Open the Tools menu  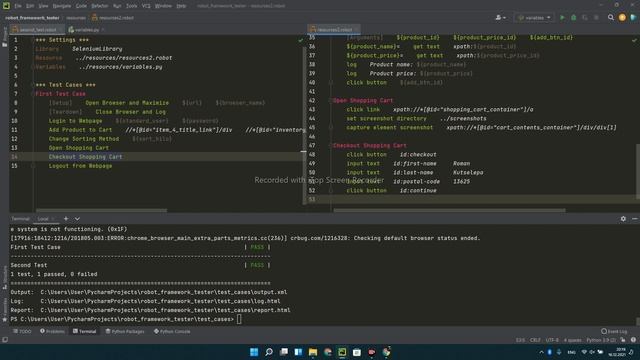(x=131, y=6)
